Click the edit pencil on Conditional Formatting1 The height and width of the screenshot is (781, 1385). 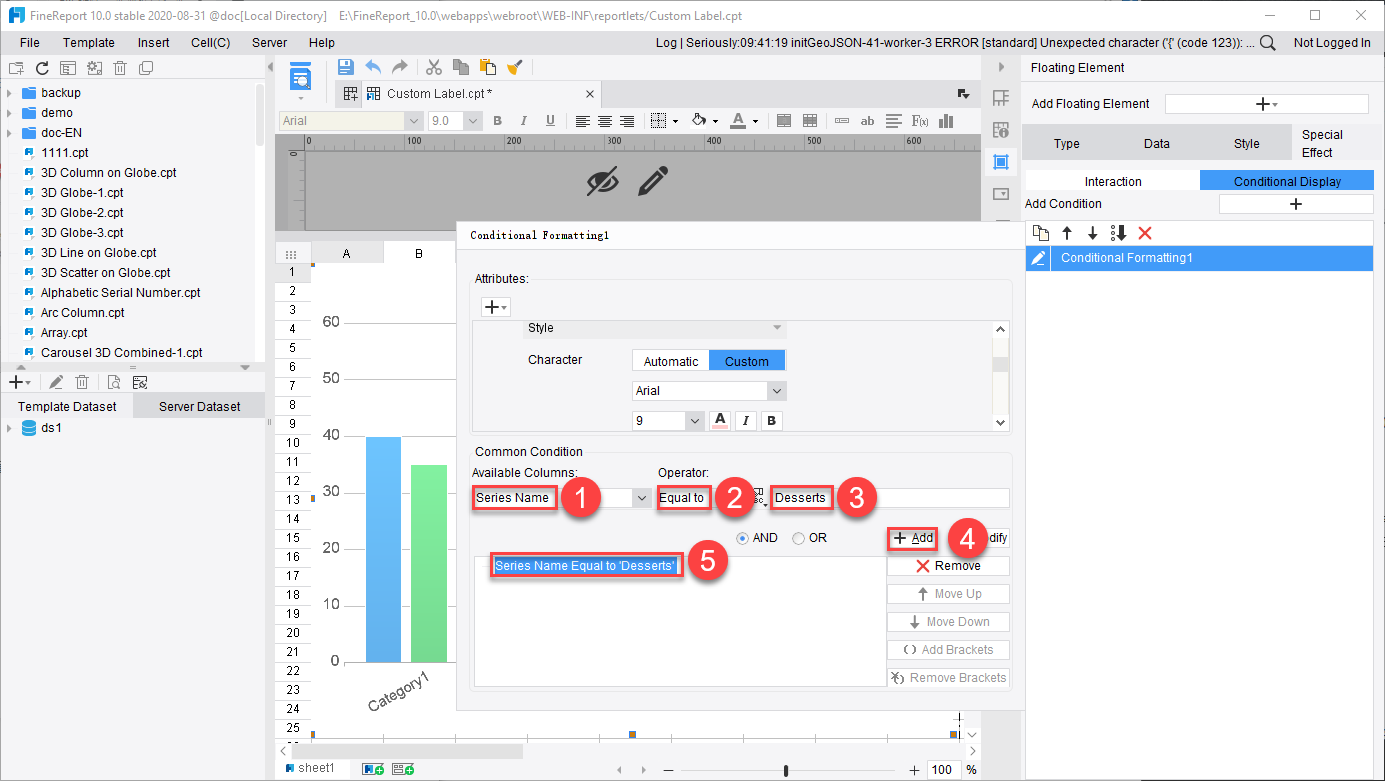click(1037, 258)
